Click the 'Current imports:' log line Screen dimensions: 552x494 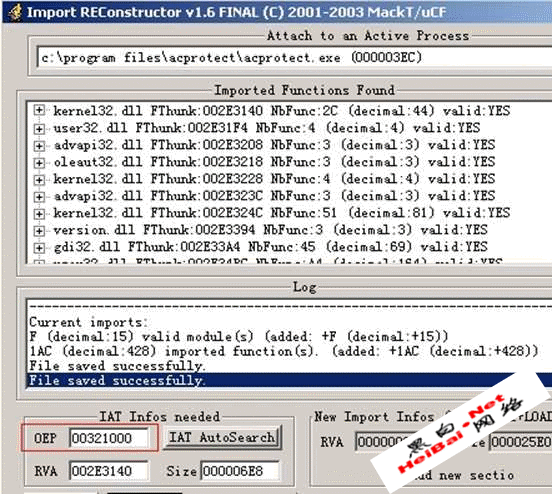click(x=88, y=322)
